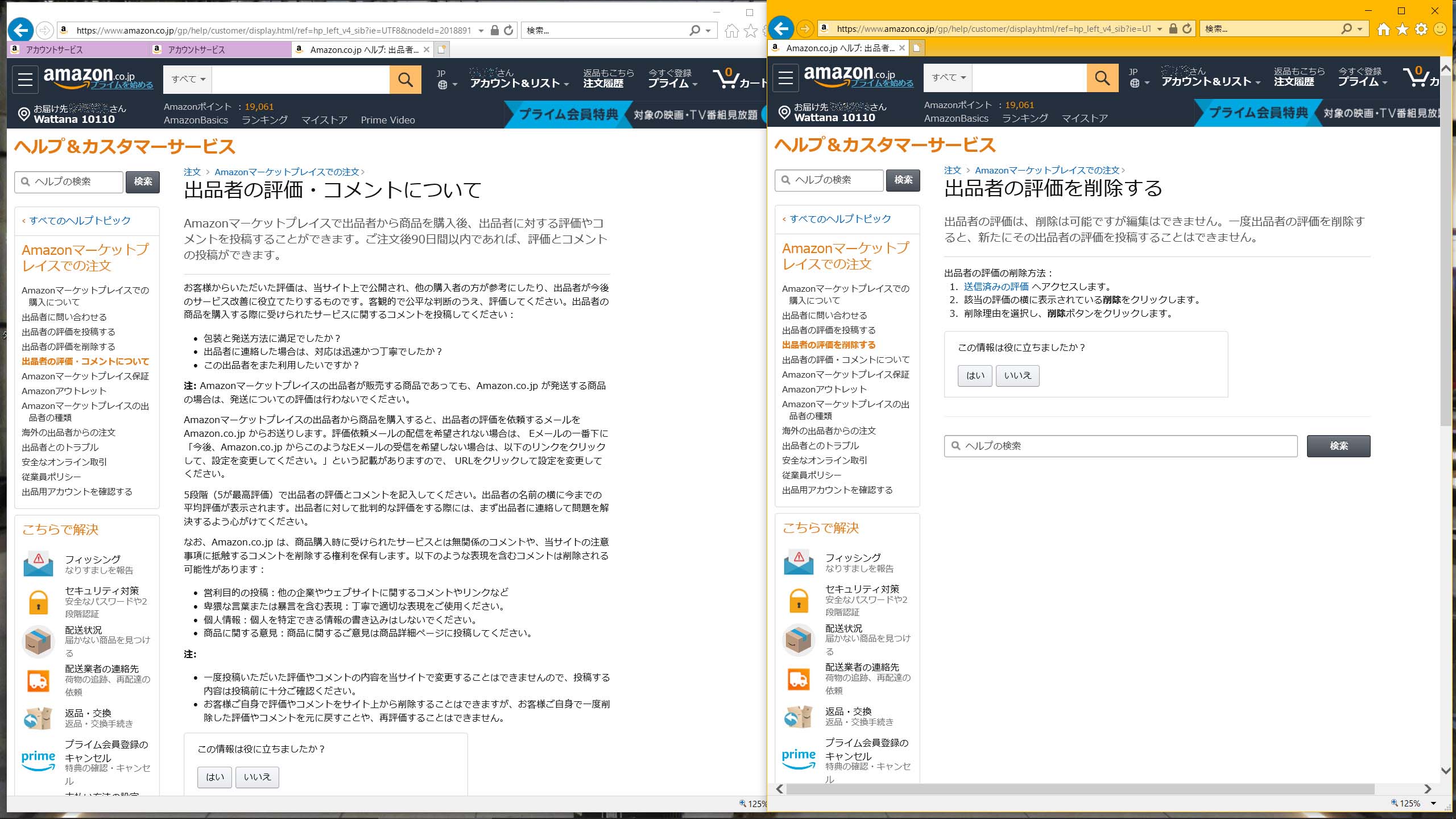Click the prime logo in right sidebar
Screen dimensions: 1456x819
799,758
